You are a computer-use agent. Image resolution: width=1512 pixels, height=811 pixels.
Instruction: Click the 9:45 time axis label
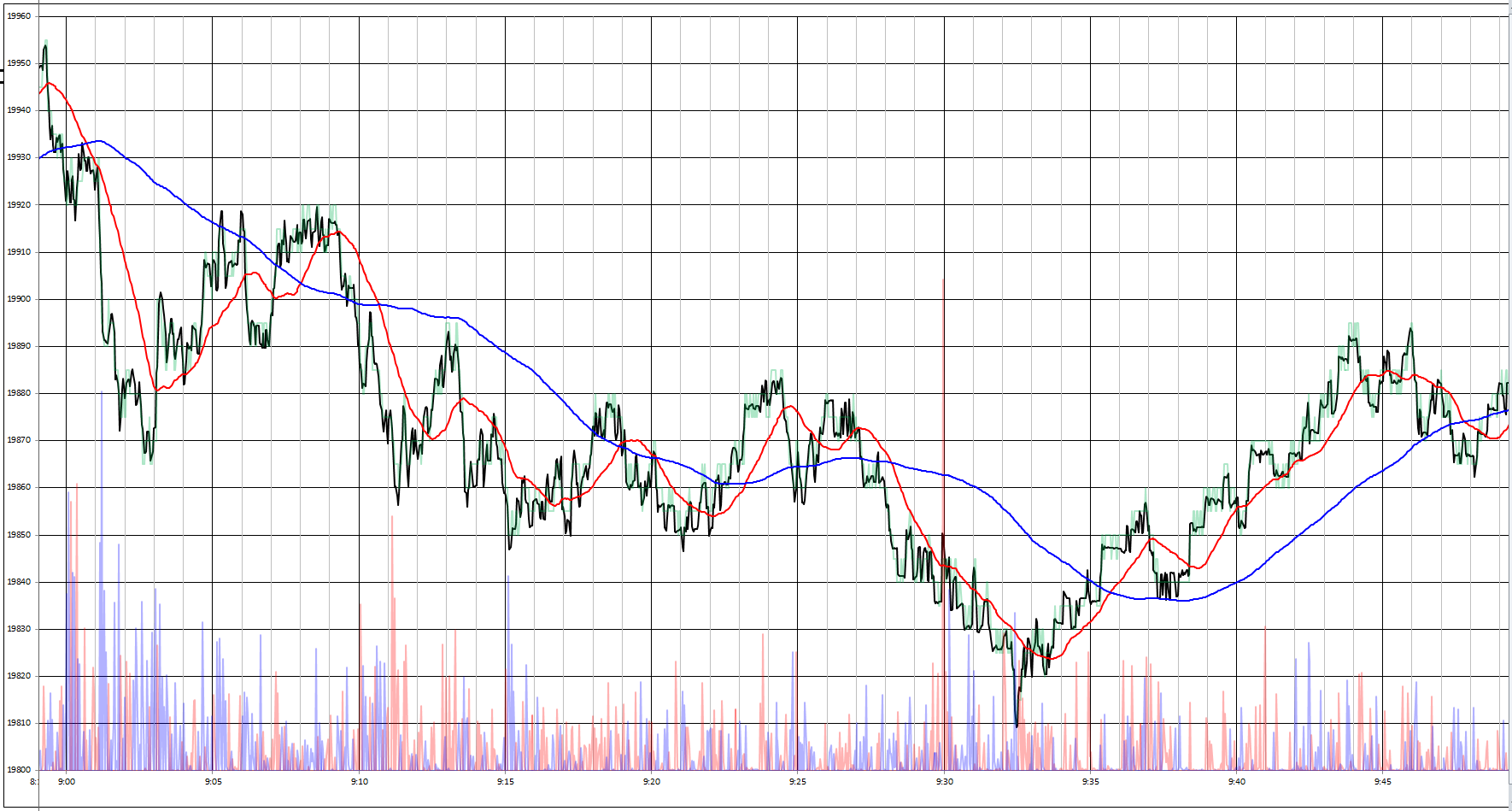1383,781
